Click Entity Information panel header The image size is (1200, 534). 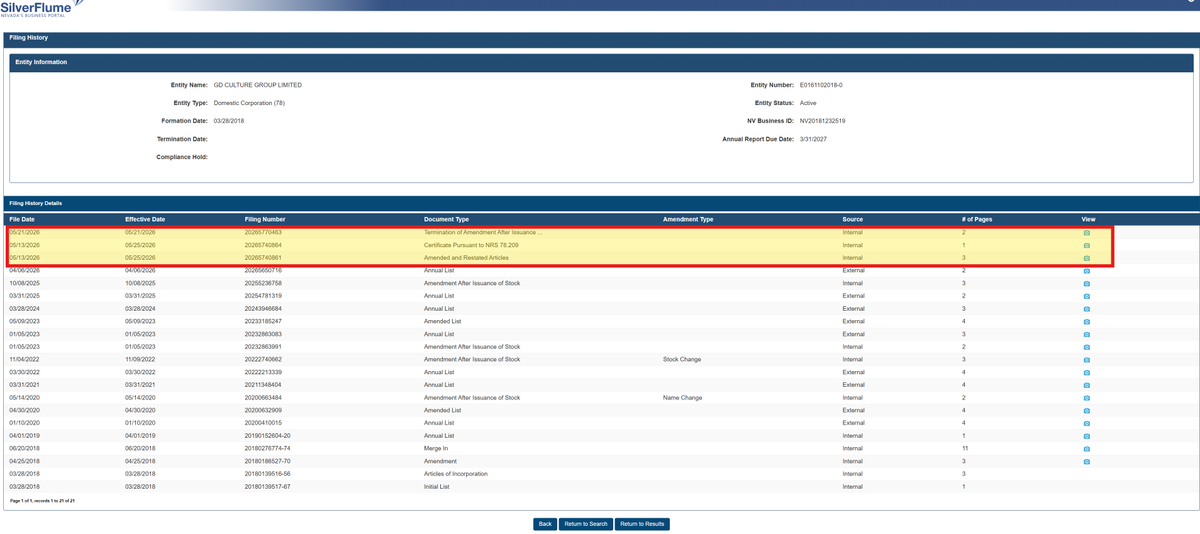pos(601,62)
